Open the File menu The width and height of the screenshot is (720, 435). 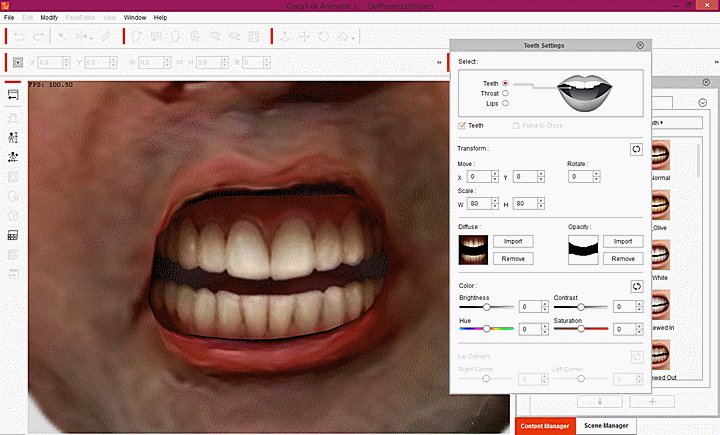point(9,17)
